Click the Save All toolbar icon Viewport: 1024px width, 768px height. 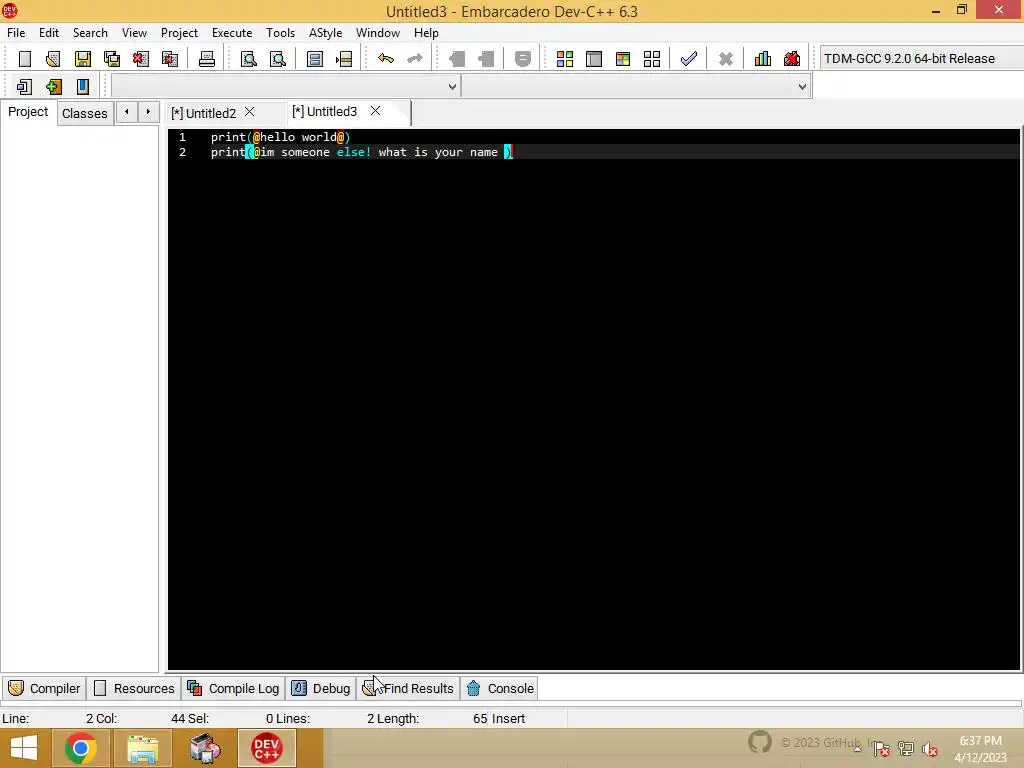click(x=112, y=59)
